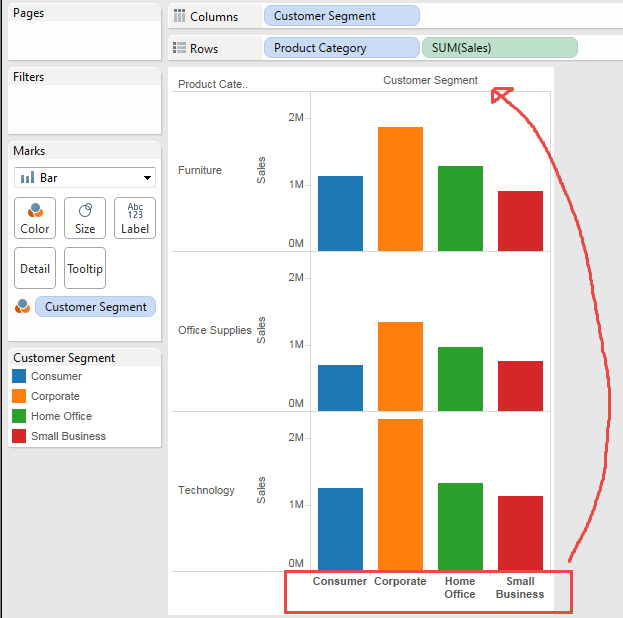The height and width of the screenshot is (618, 623).
Task: Click the Office Supplies Small Business bar
Action: point(520,386)
